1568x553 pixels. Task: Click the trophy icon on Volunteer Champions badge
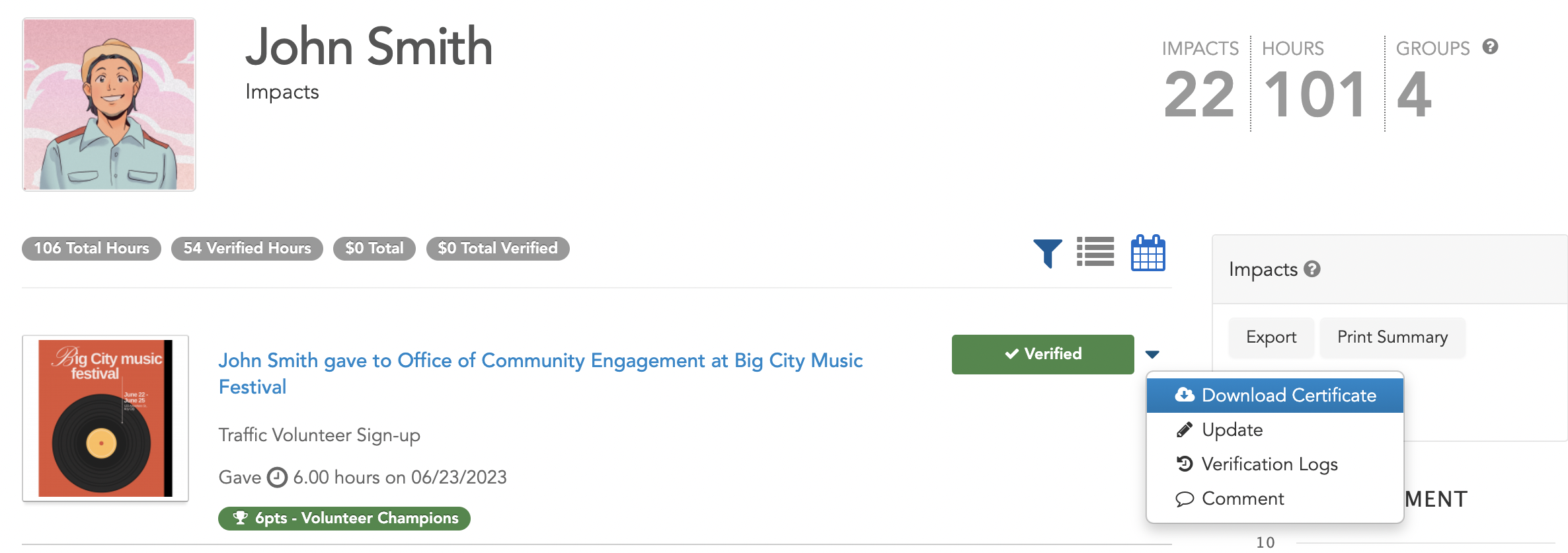tap(241, 518)
